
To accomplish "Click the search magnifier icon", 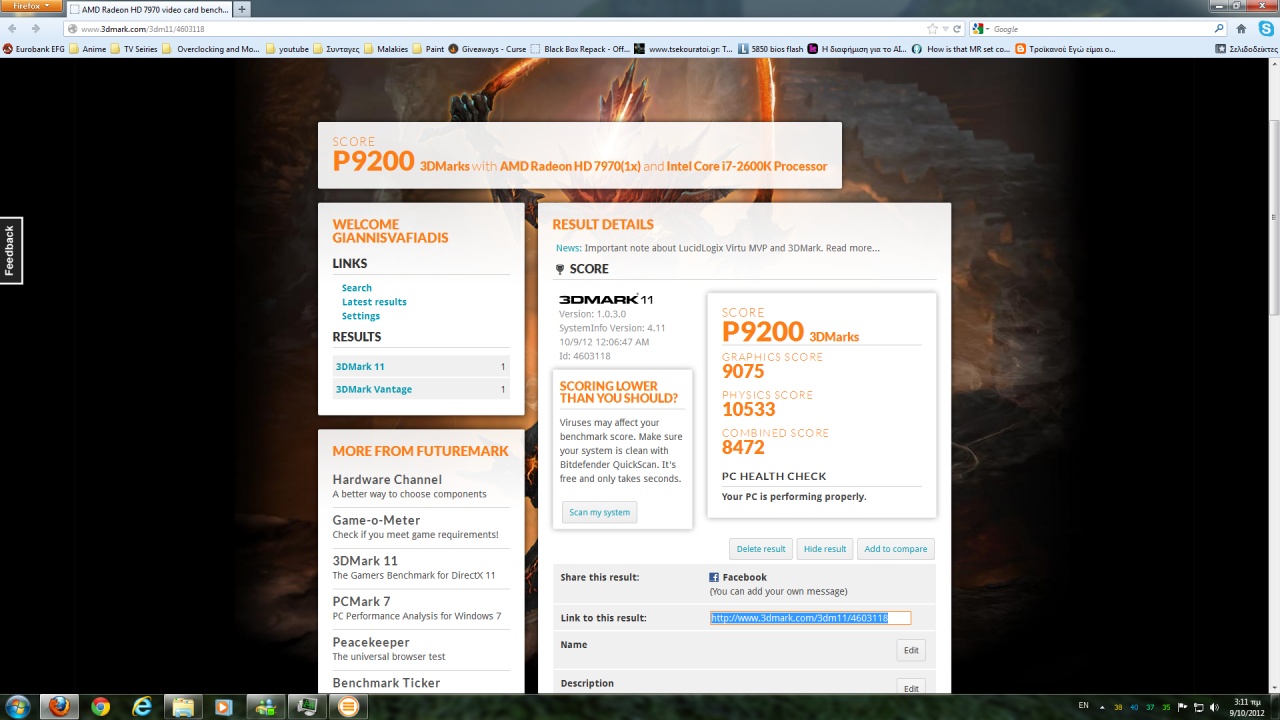I will pyautogui.click(x=1219, y=29).
